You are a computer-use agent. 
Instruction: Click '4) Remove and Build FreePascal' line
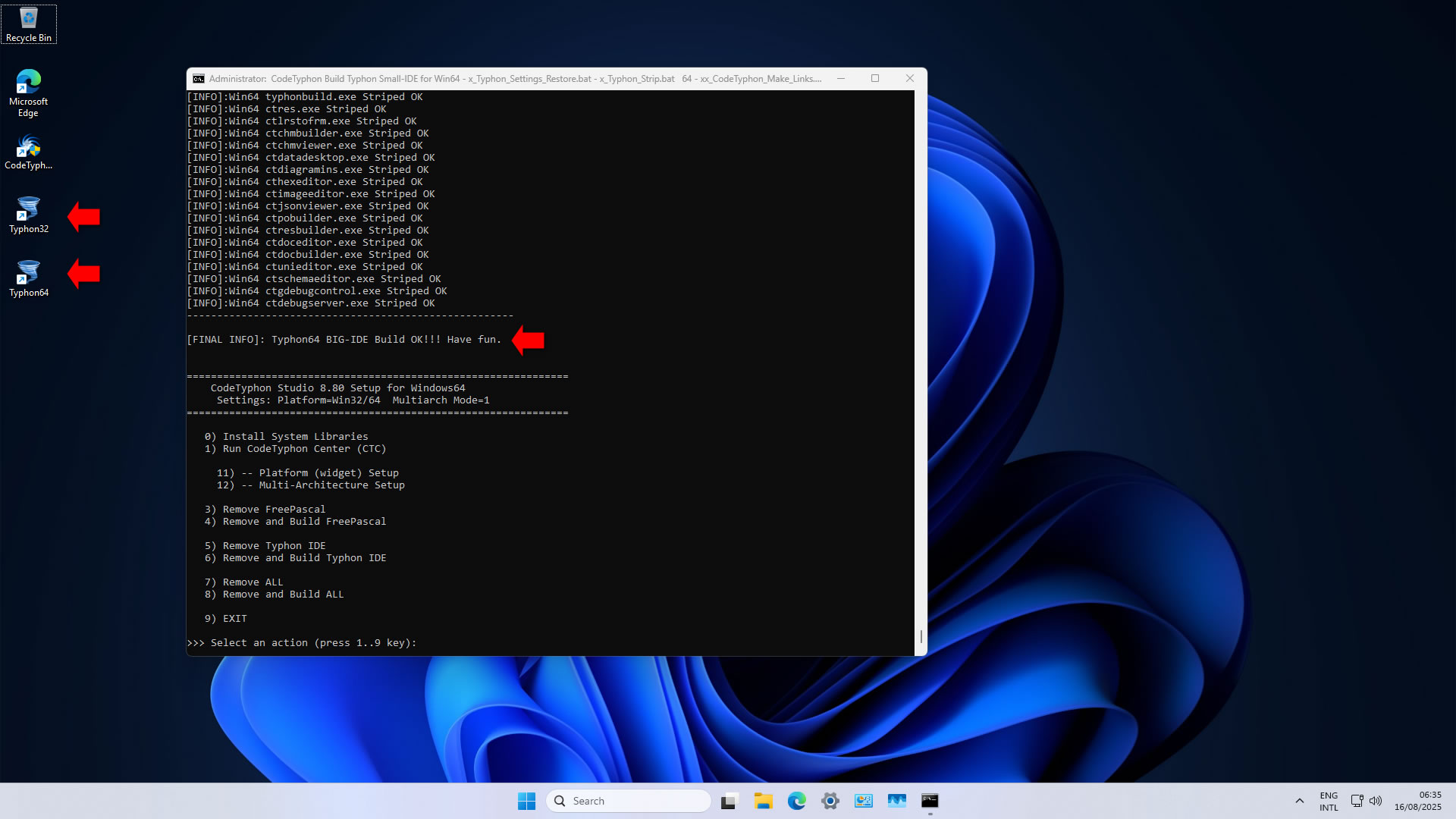(x=295, y=522)
